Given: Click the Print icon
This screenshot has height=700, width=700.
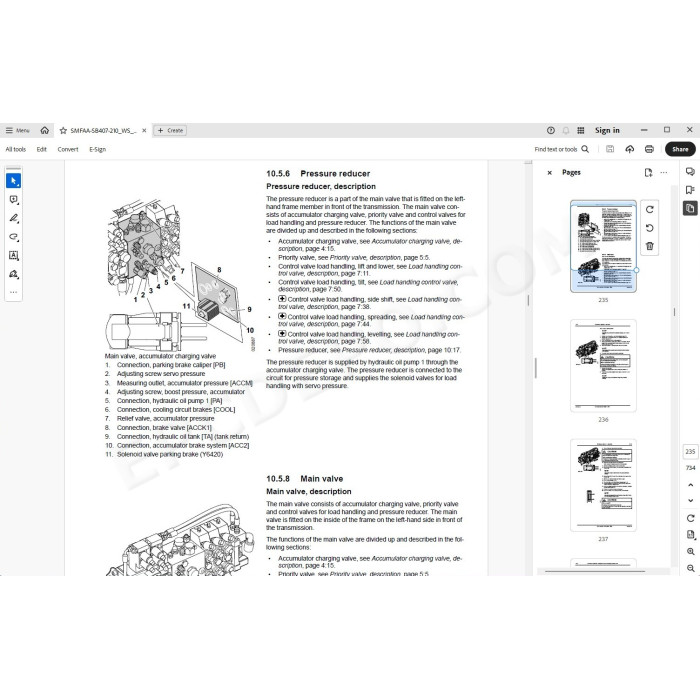Looking at the screenshot, I should [649, 149].
